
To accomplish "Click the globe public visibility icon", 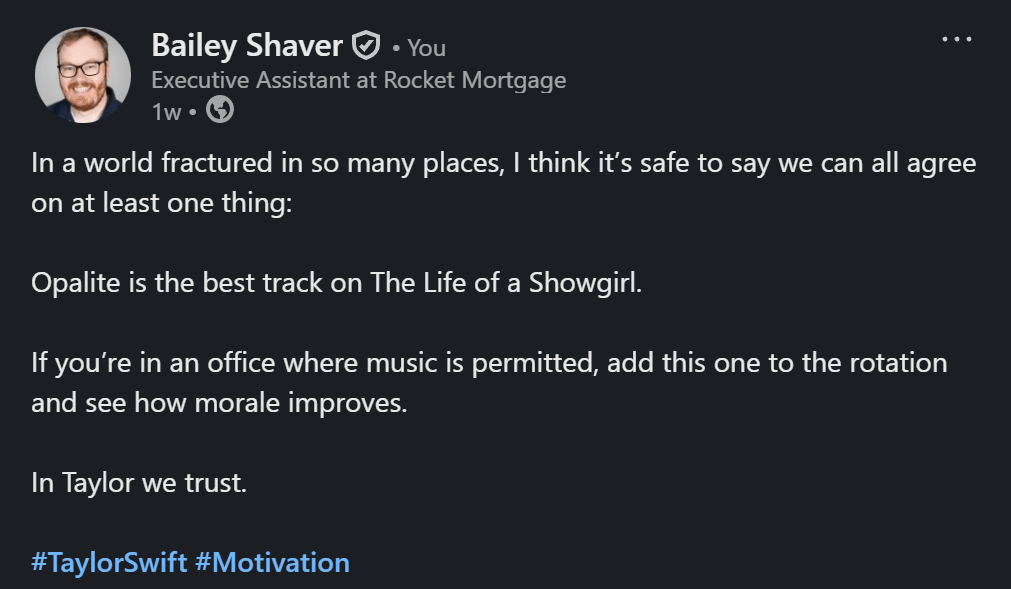I will [220, 111].
